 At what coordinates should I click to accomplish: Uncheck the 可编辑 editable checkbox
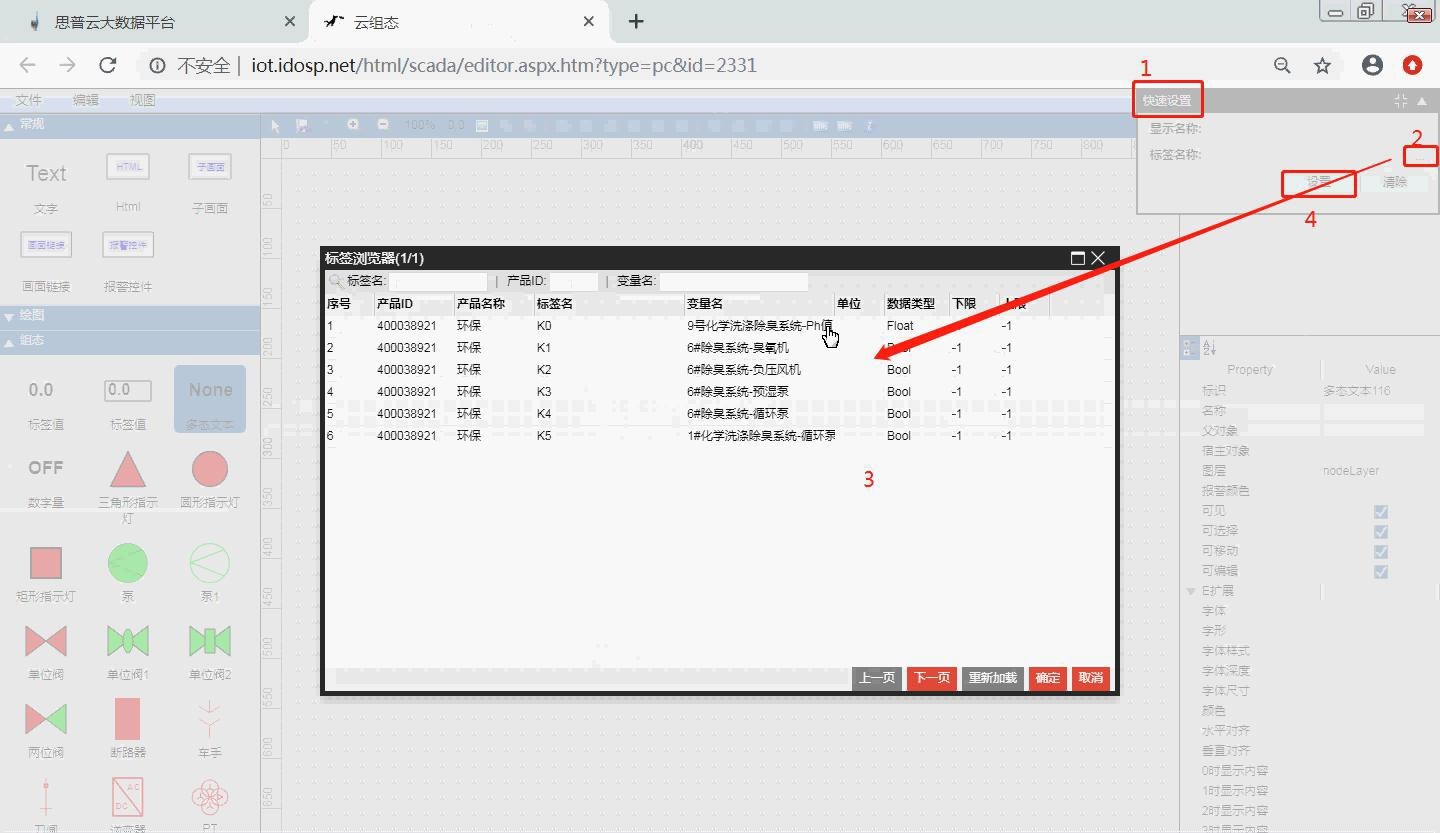1381,572
